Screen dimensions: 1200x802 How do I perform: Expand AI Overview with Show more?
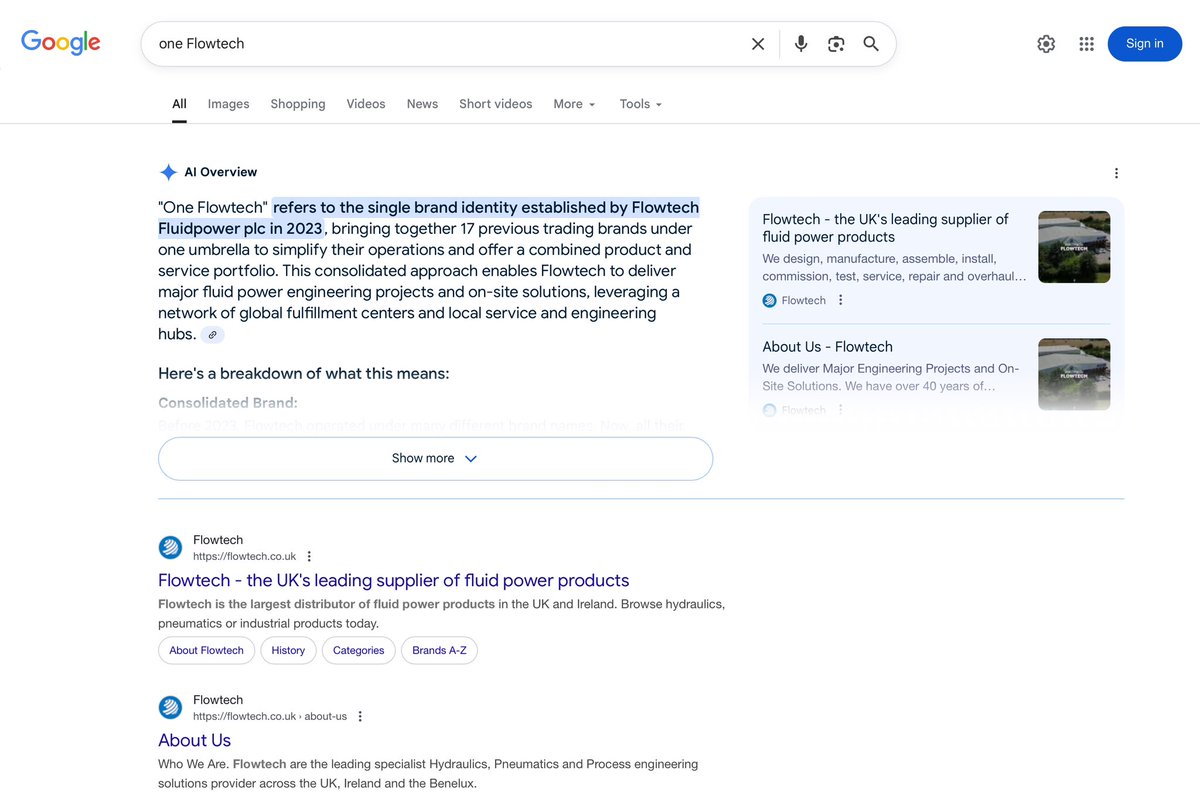435,459
